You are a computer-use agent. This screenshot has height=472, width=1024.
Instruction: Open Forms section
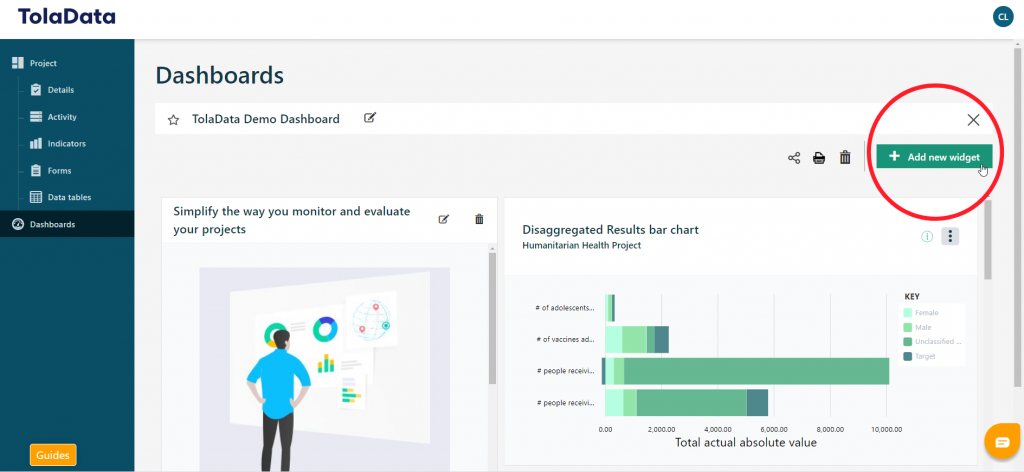tap(59, 170)
